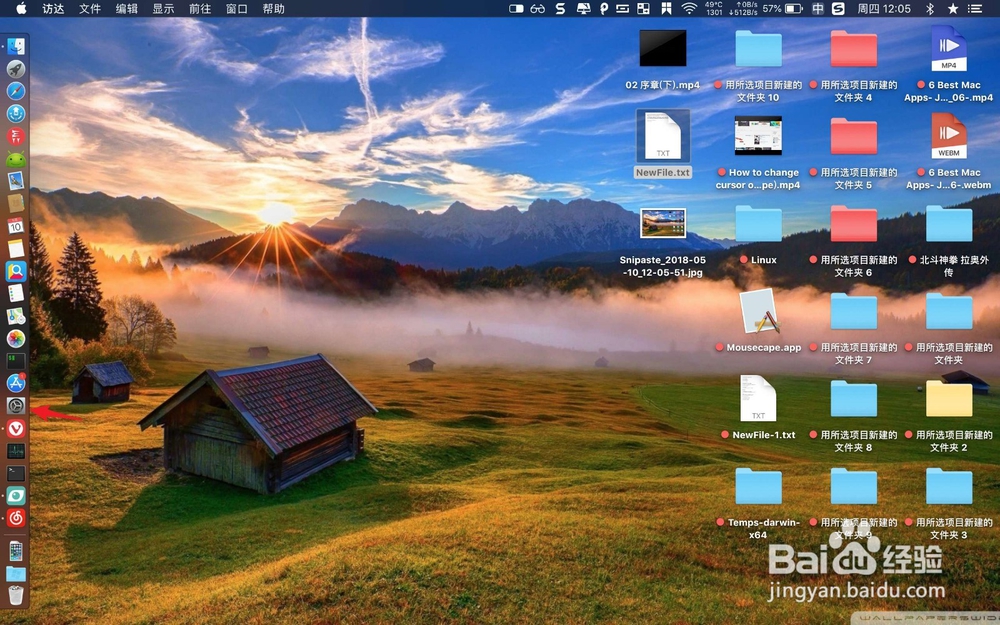Viewport: 1000px width, 625px height.
Task: Open Launchpad in the Dock
Action: click(16, 68)
